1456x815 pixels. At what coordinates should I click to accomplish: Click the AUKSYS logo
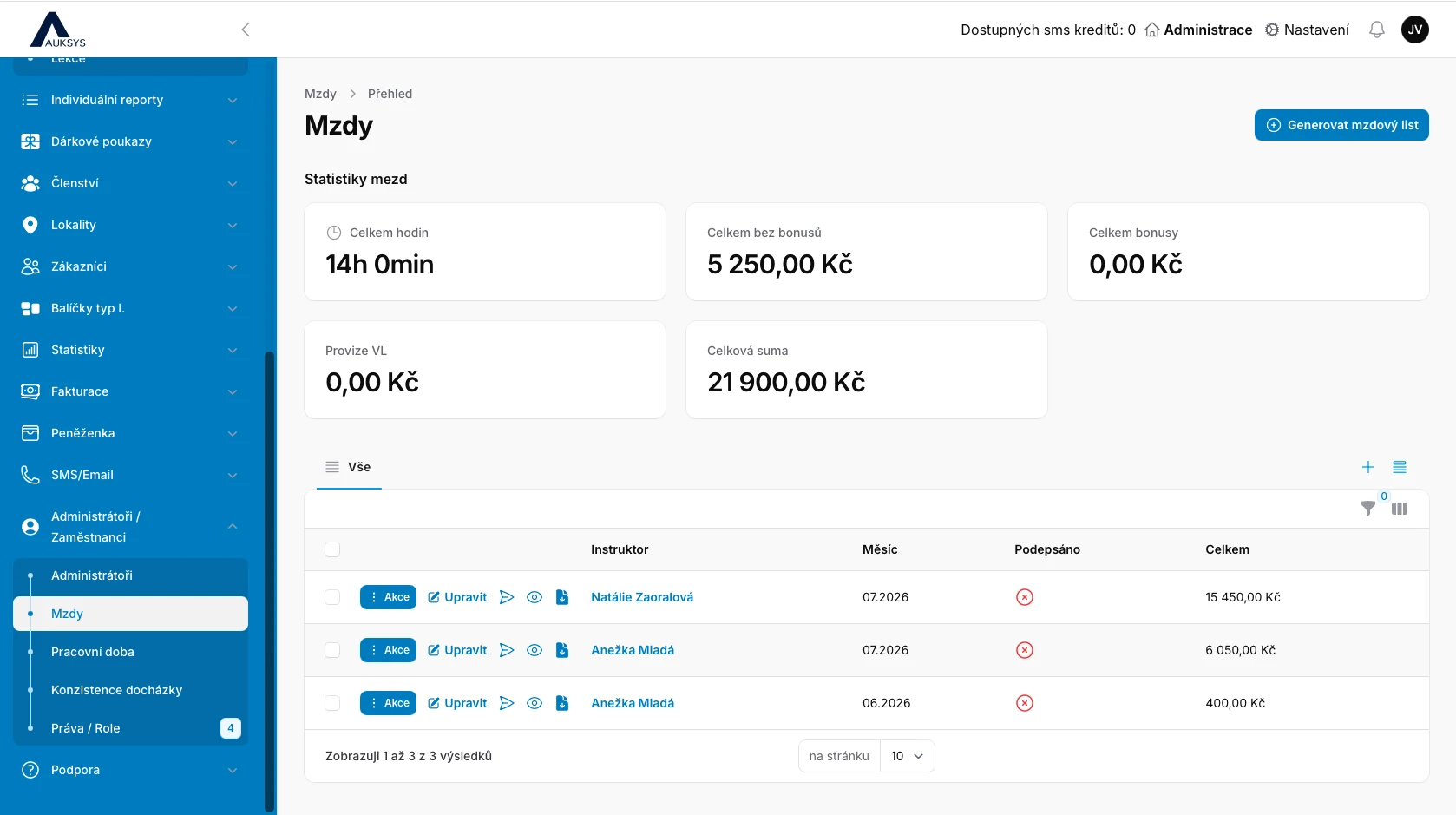point(58,30)
